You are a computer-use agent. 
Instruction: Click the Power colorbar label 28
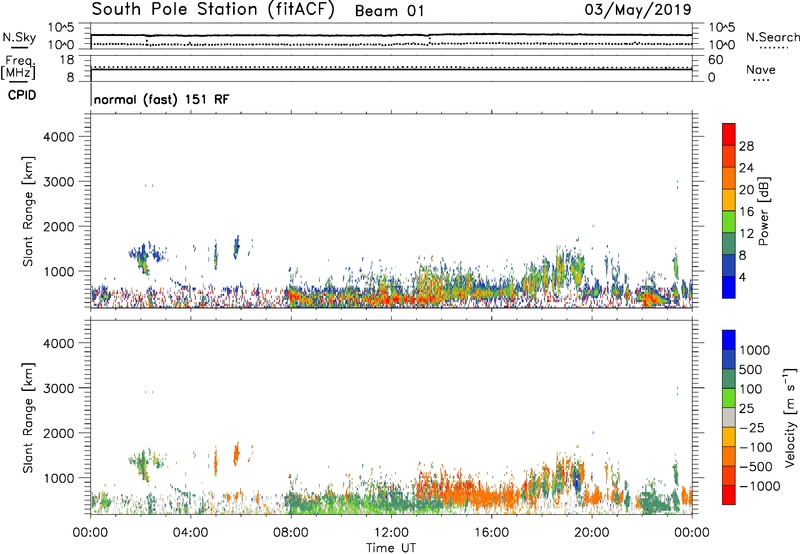pos(746,146)
